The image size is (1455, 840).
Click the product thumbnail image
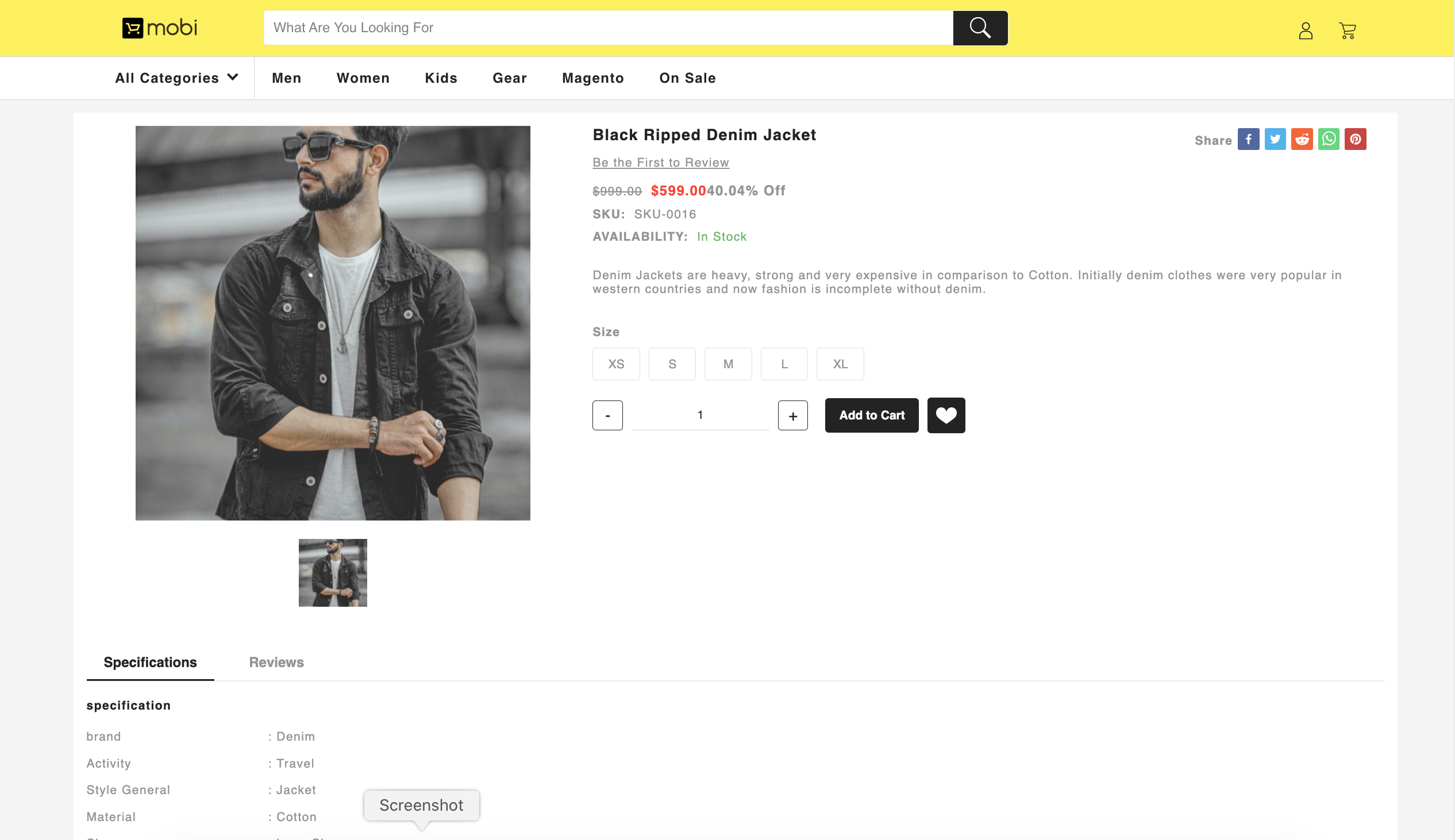[x=333, y=573]
